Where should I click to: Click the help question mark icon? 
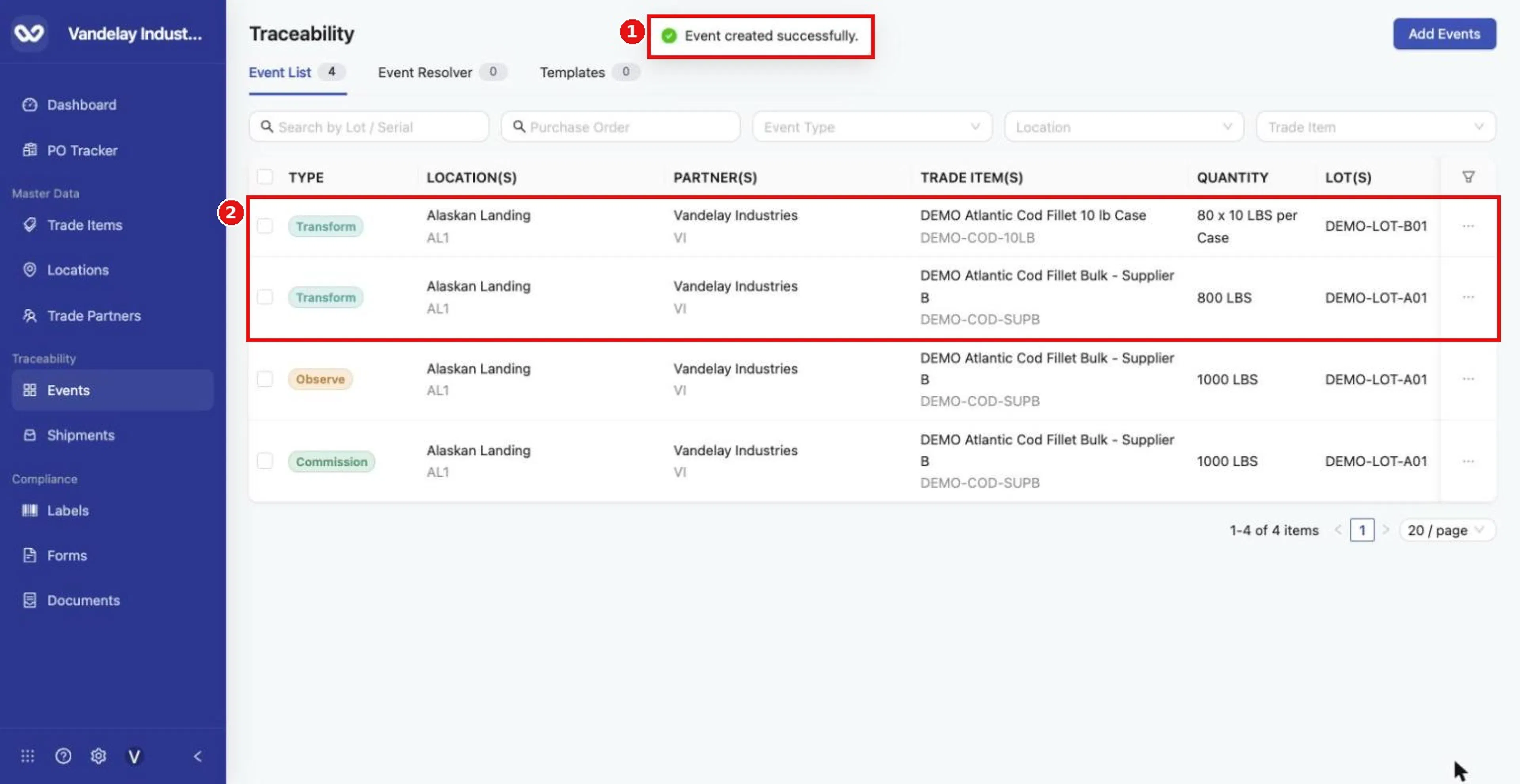[63, 756]
